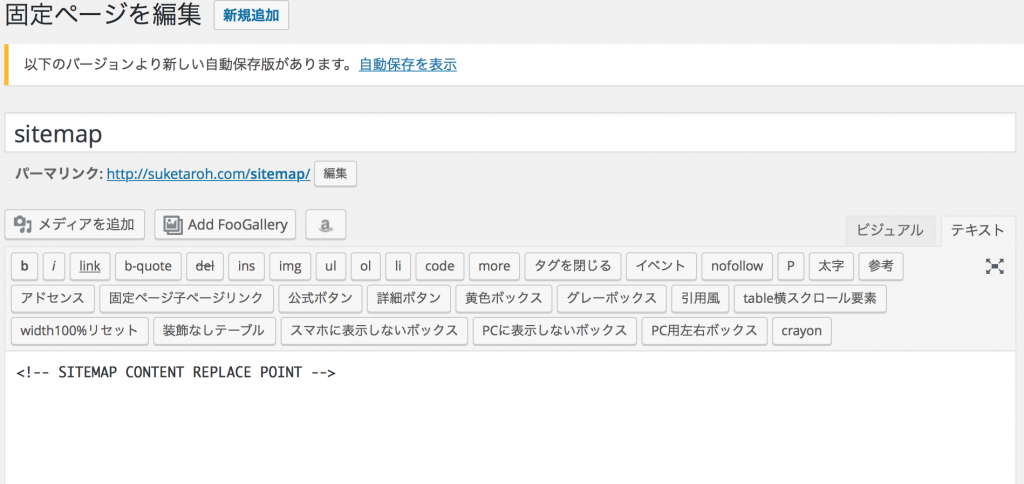Click the Amazon "a" icon button
Screen dimensions: 1024x484
tap(325, 225)
